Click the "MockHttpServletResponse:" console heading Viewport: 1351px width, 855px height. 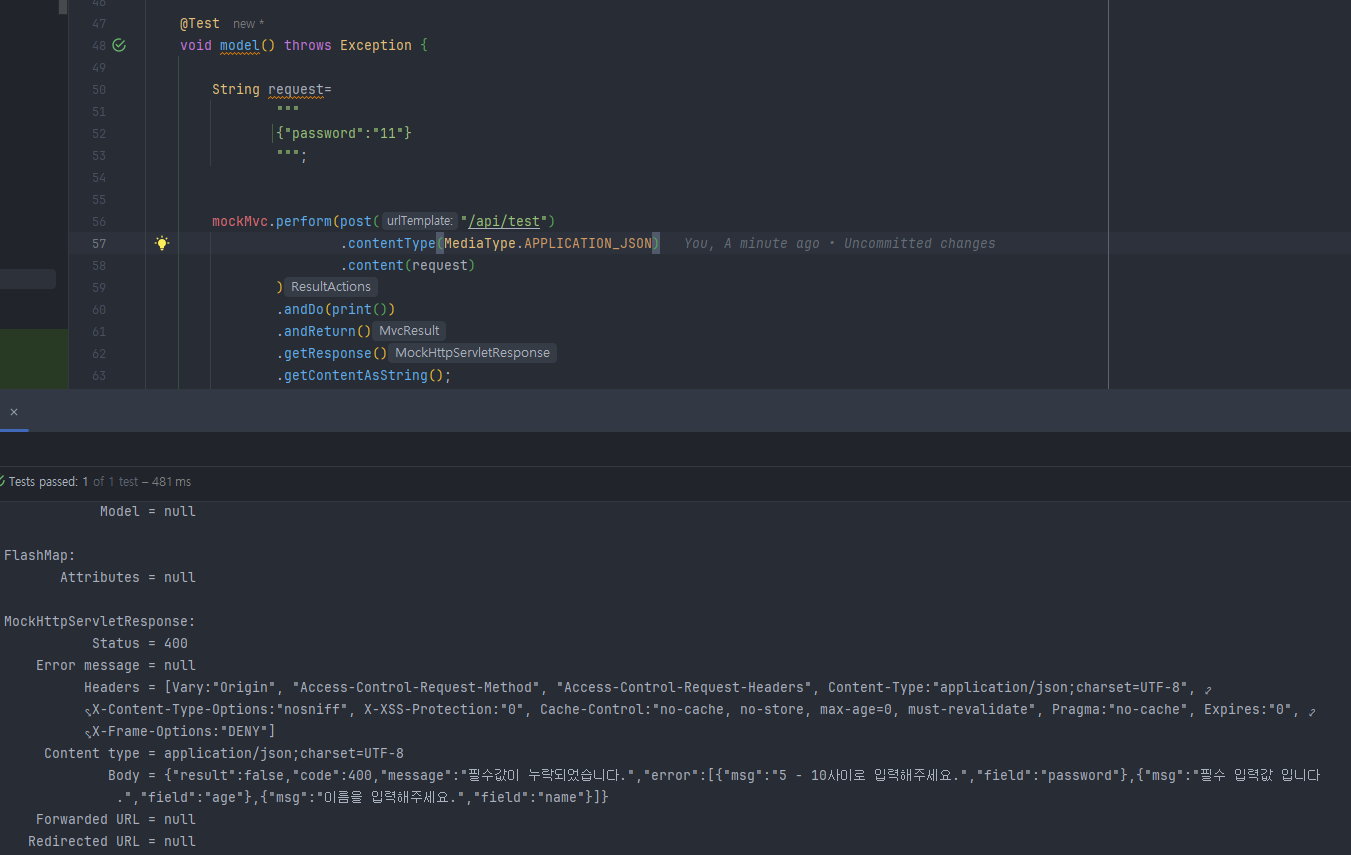pyautogui.click(x=100, y=621)
